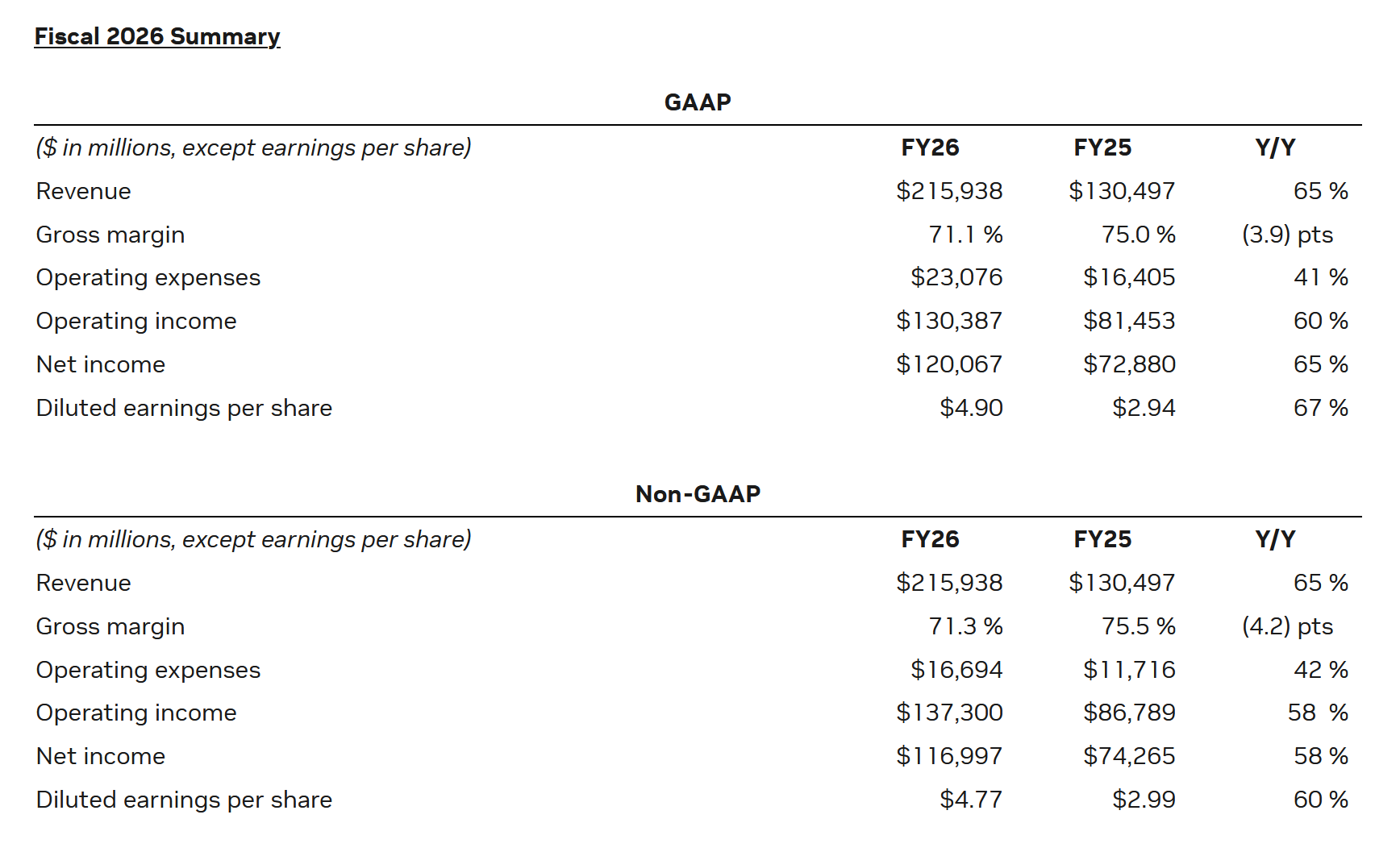Select GAAP diluted EPS $4.90
The width and height of the screenshot is (1400, 852).
tap(971, 408)
